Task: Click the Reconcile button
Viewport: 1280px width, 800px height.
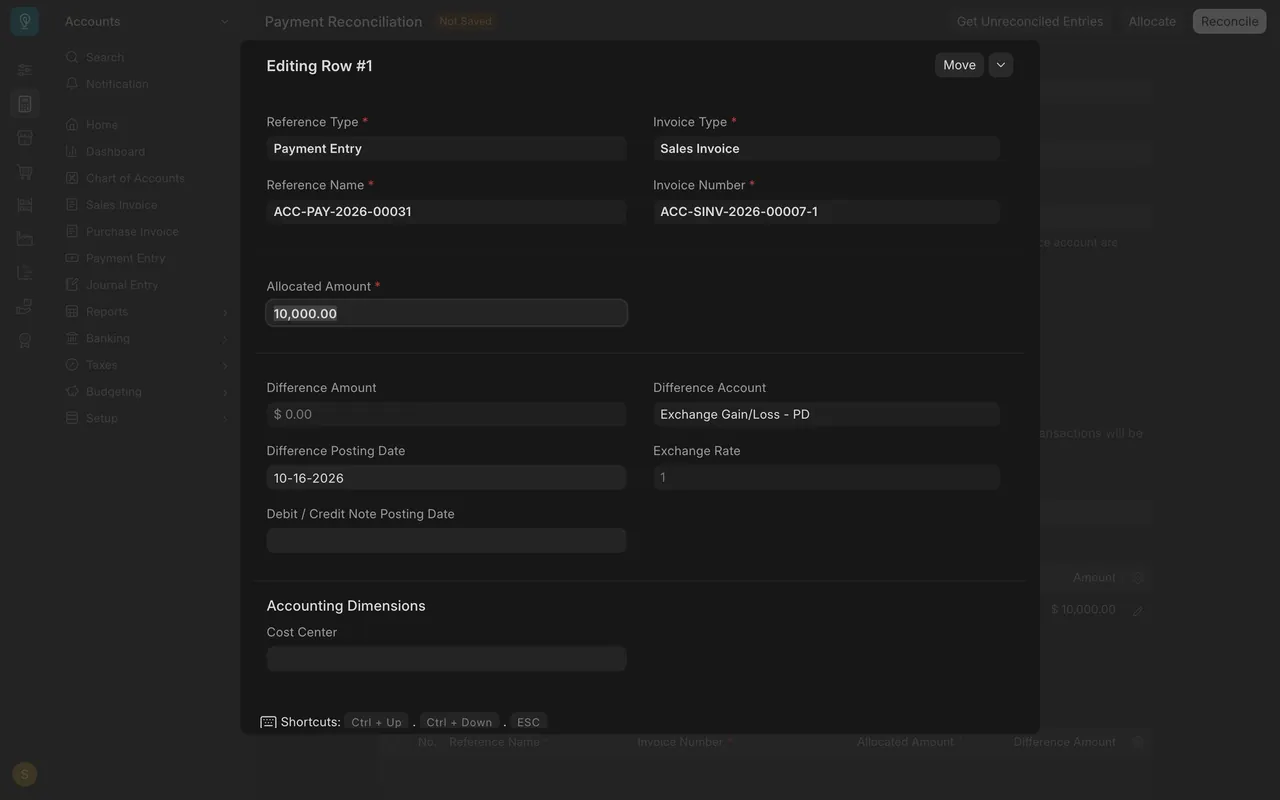Action: [1229, 21]
